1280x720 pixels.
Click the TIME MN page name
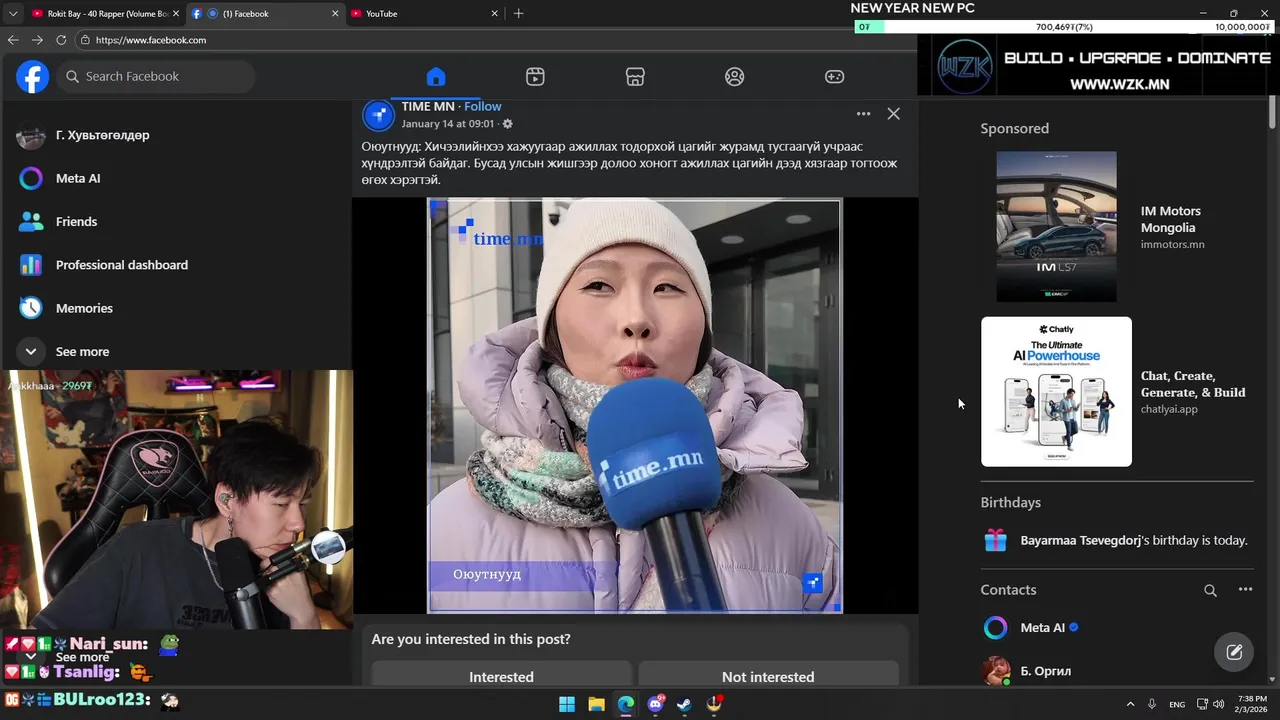pyautogui.click(x=428, y=107)
